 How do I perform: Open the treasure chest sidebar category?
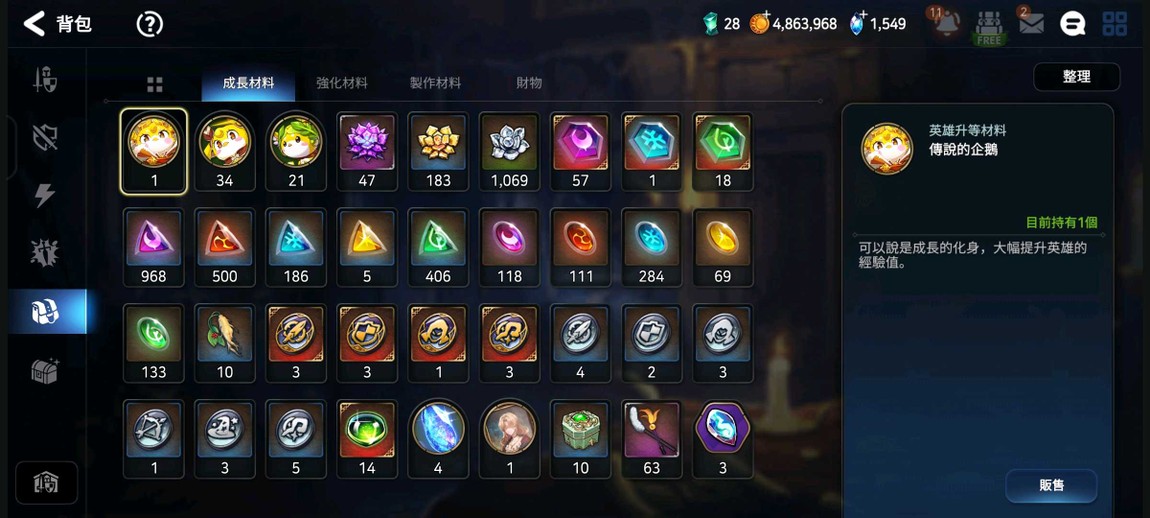[45, 370]
